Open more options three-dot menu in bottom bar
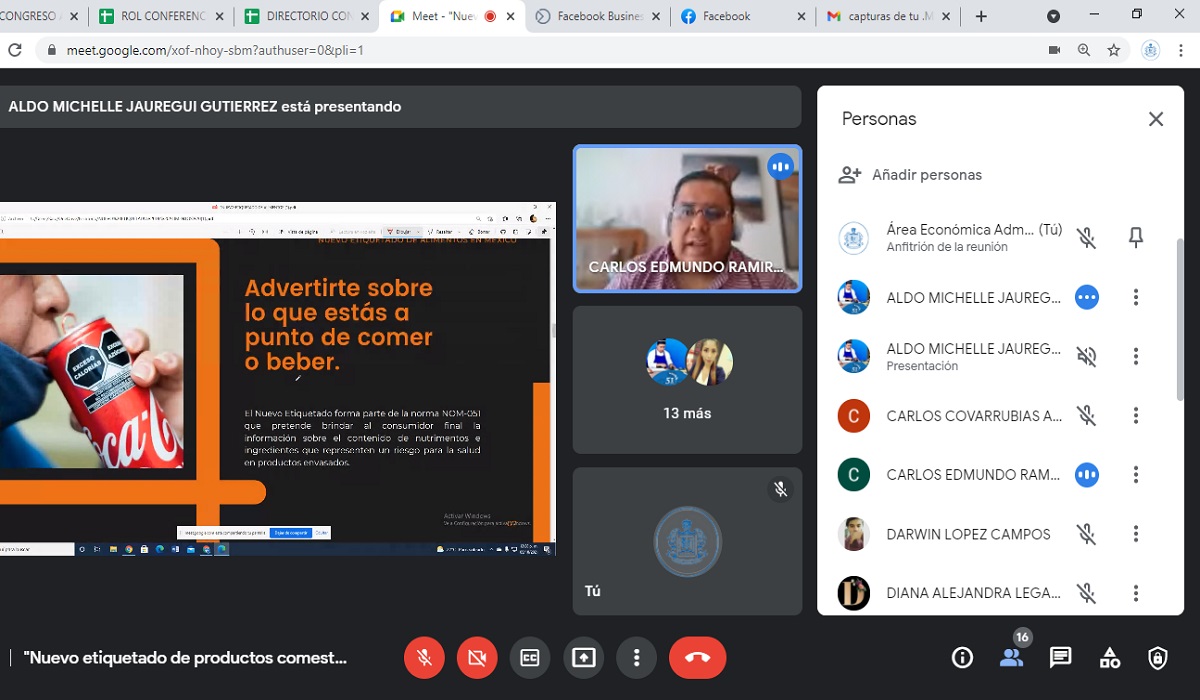 click(x=636, y=658)
